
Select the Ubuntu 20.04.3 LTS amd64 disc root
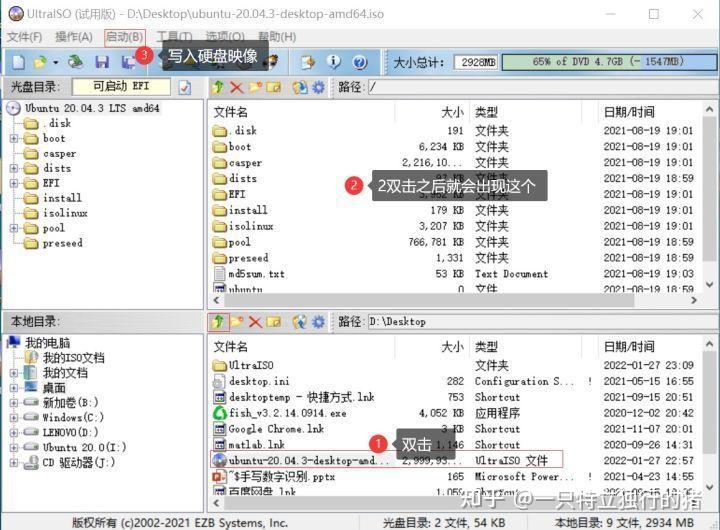[92, 108]
